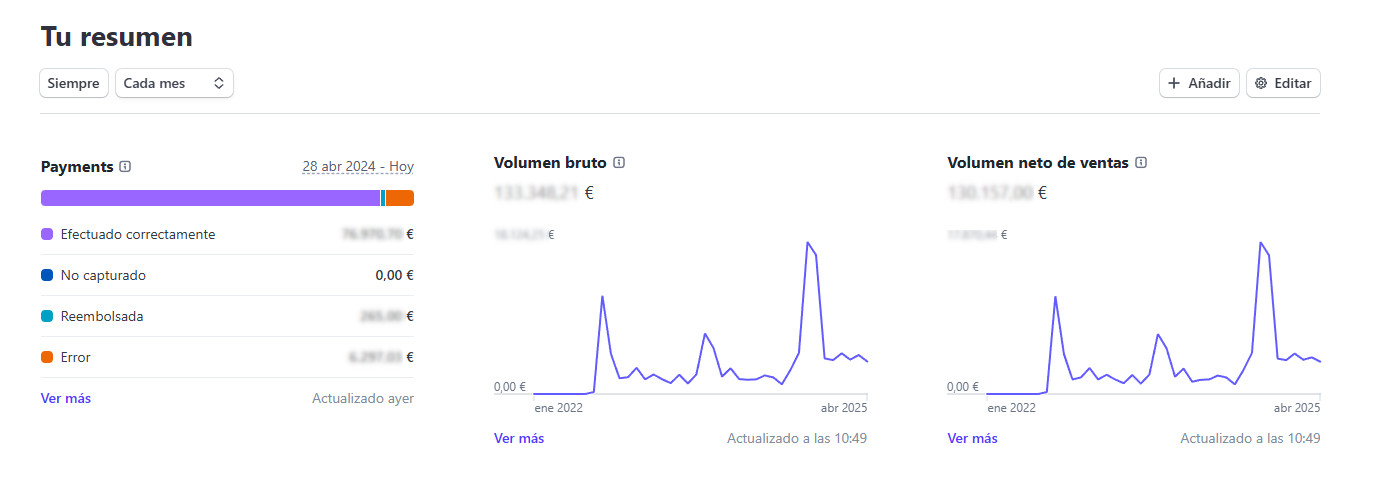
Task: Click the info icon next to Payments
Action: click(125, 167)
